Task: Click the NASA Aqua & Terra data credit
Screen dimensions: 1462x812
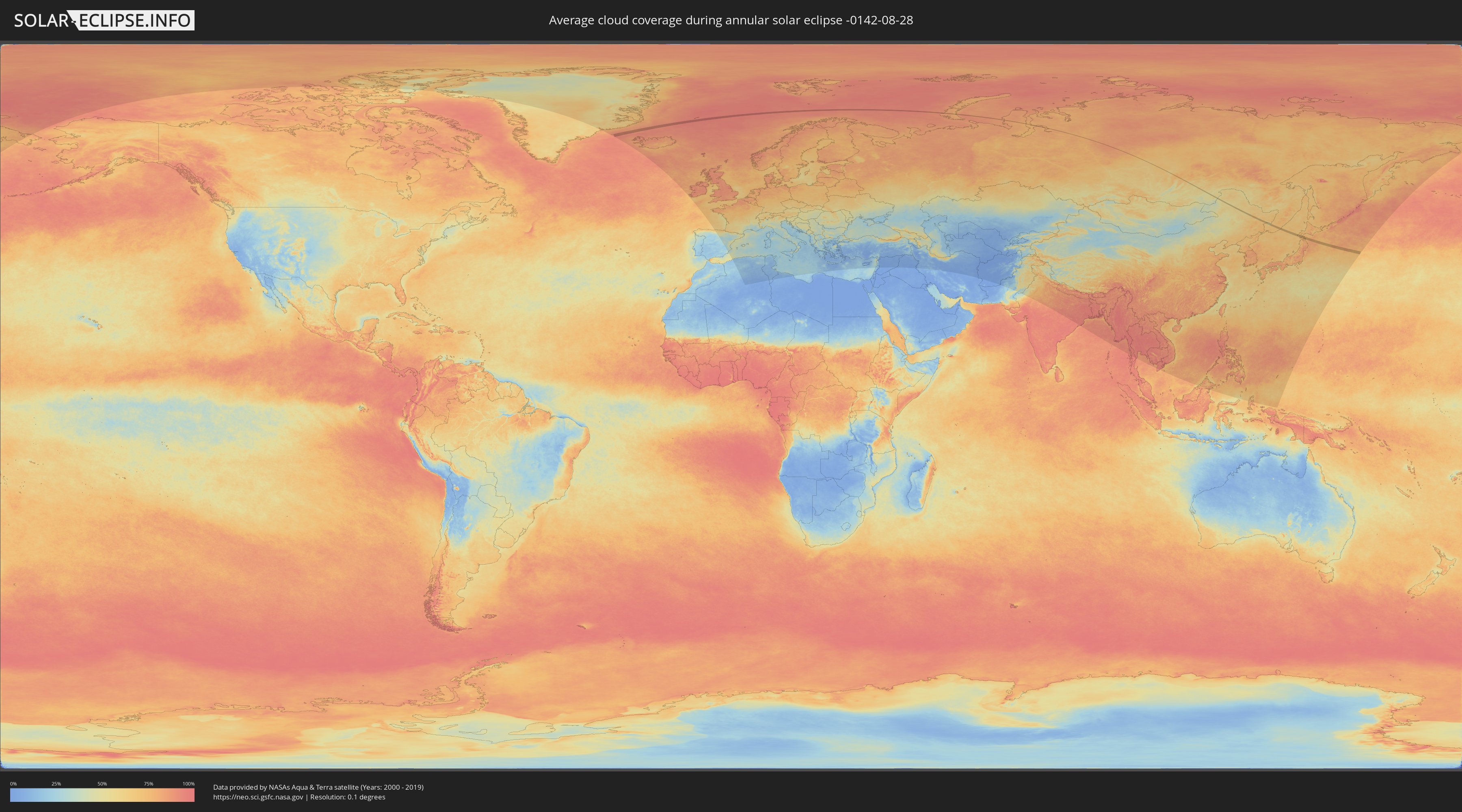Action: point(318,787)
